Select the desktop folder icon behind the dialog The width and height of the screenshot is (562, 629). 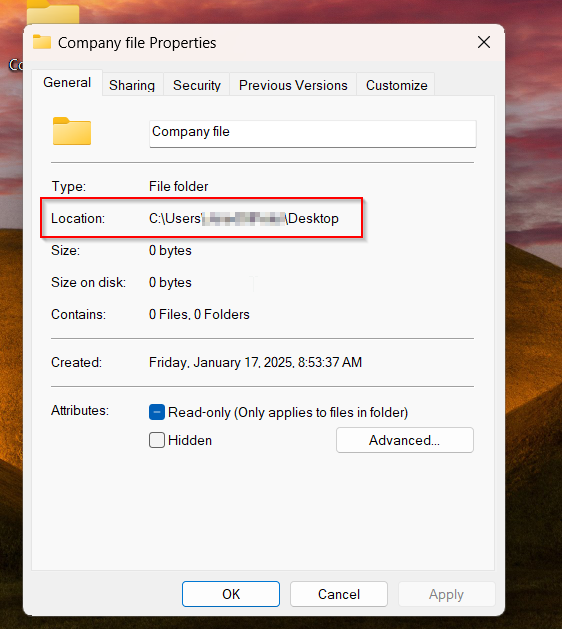coord(53,12)
